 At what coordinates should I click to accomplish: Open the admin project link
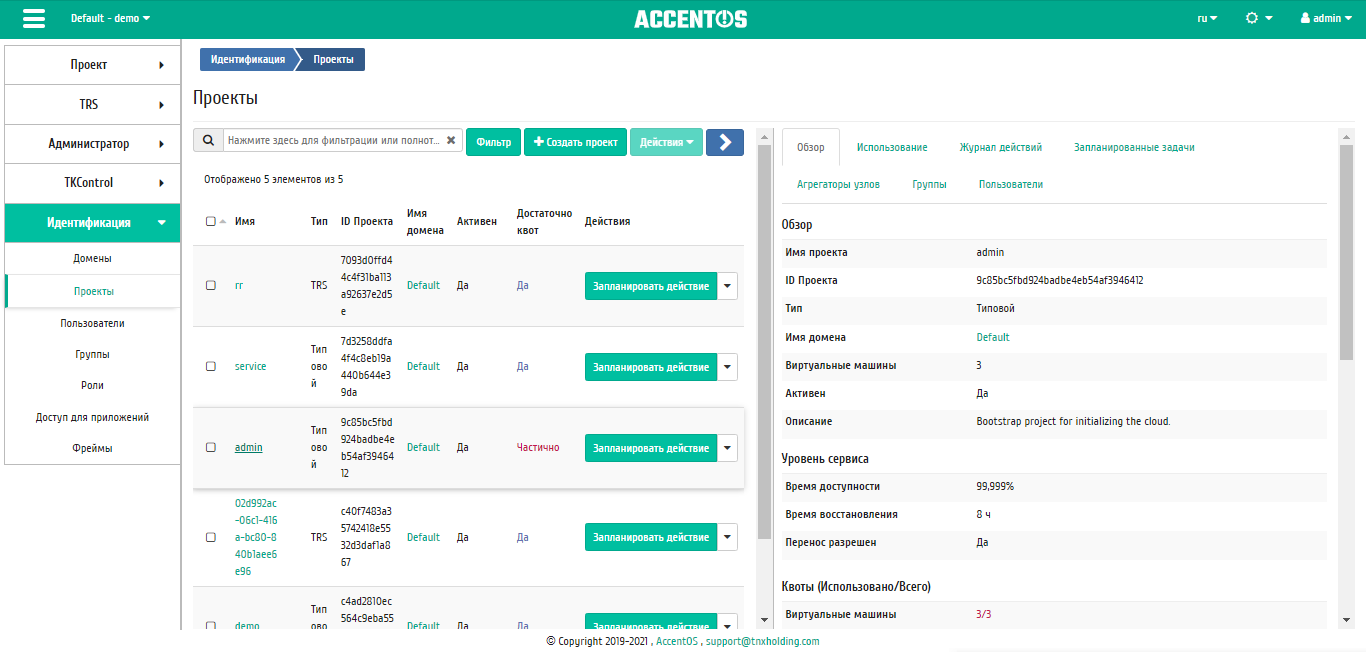tap(248, 447)
